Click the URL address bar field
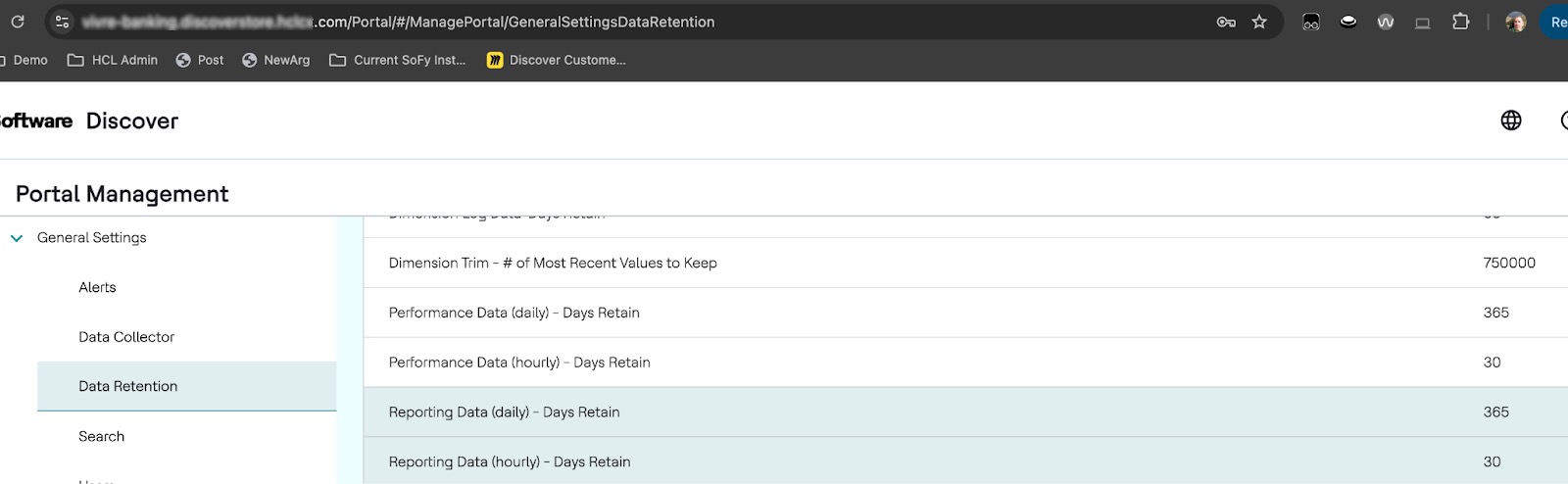The width and height of the screenshot is (1568, 484). coord(637,22)
